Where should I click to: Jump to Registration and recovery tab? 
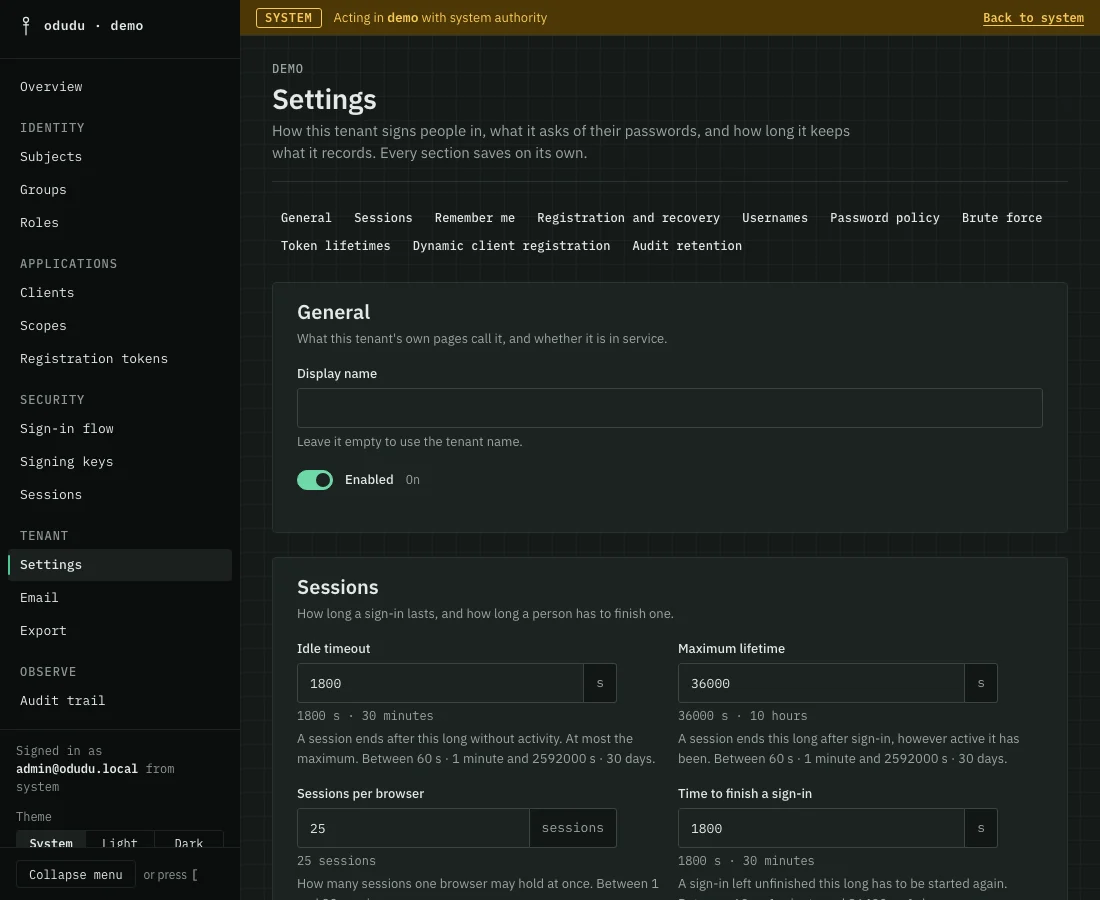pyautogui.click(x=628, y=217)
